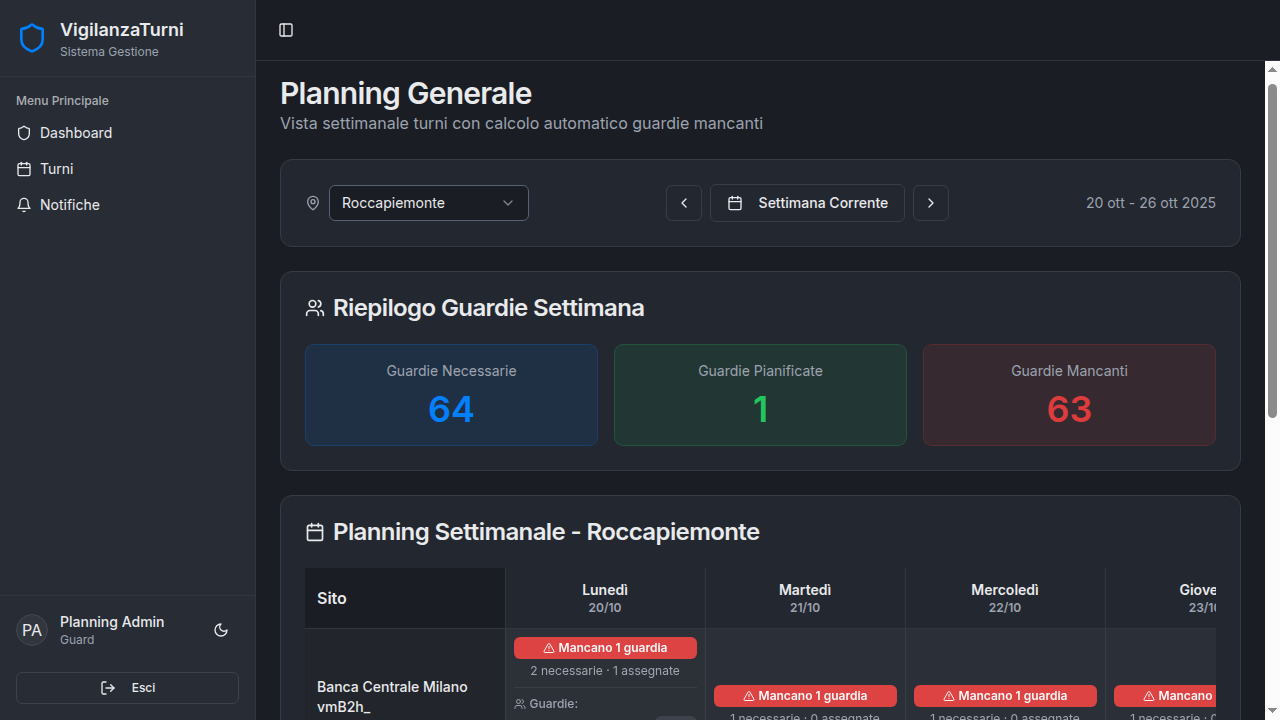Click the location pin icon

click(313, 203)
